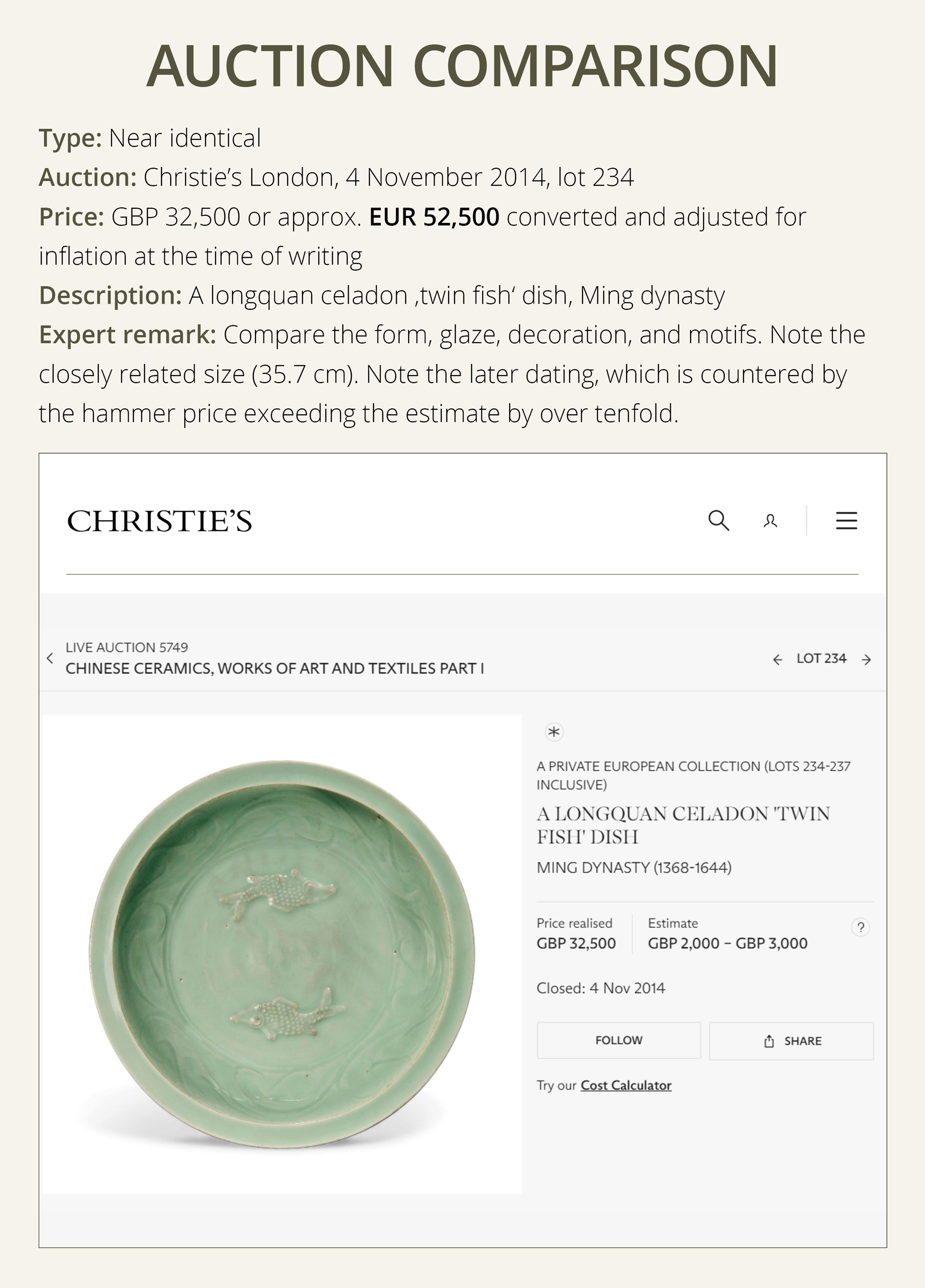The image size is (925, 1288).
Task: Click the estimate help question mark icon
Action: [x=860, y=927]
